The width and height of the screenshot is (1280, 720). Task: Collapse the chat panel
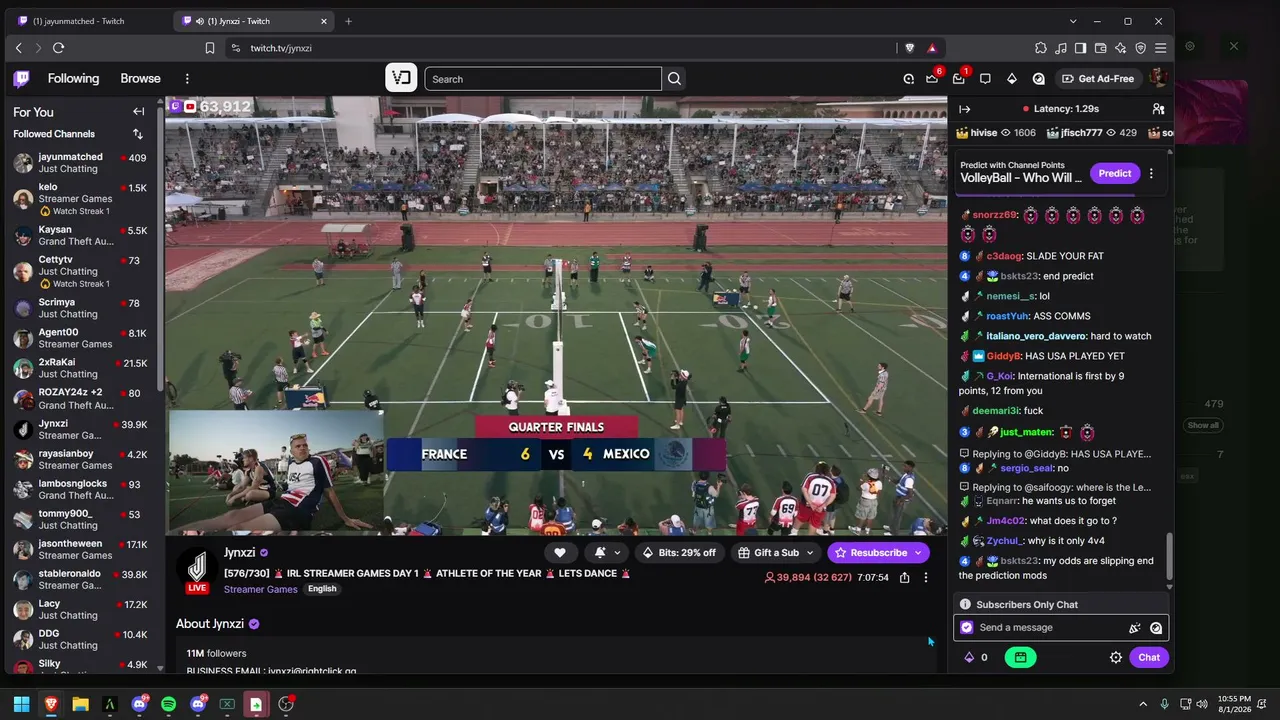[964, 109]
